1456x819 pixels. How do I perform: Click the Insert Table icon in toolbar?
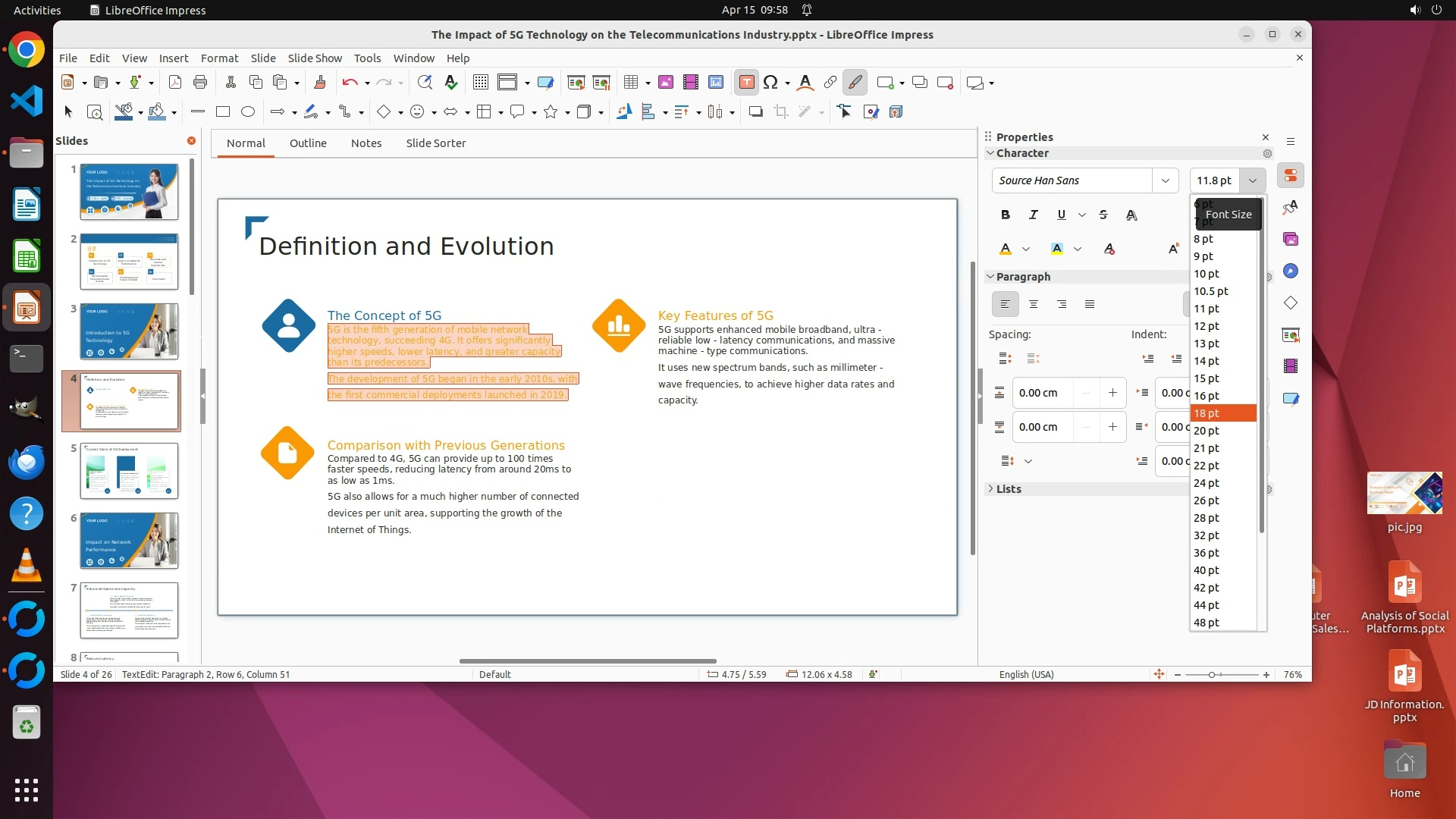(x=630, y=83)
